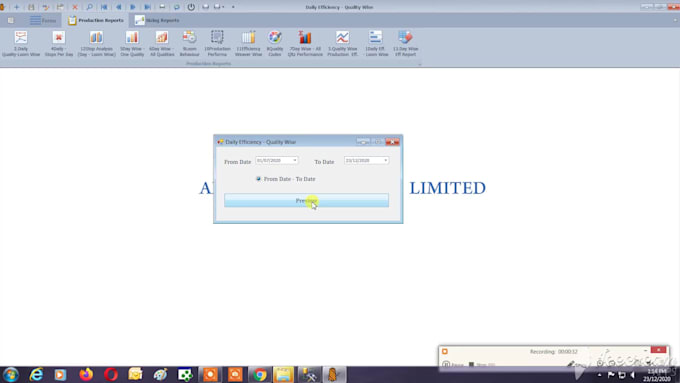The width and height of the screenshot is (680, 383).
Task: Switch to the Forms tab
Action: click(x=43, y=20)
